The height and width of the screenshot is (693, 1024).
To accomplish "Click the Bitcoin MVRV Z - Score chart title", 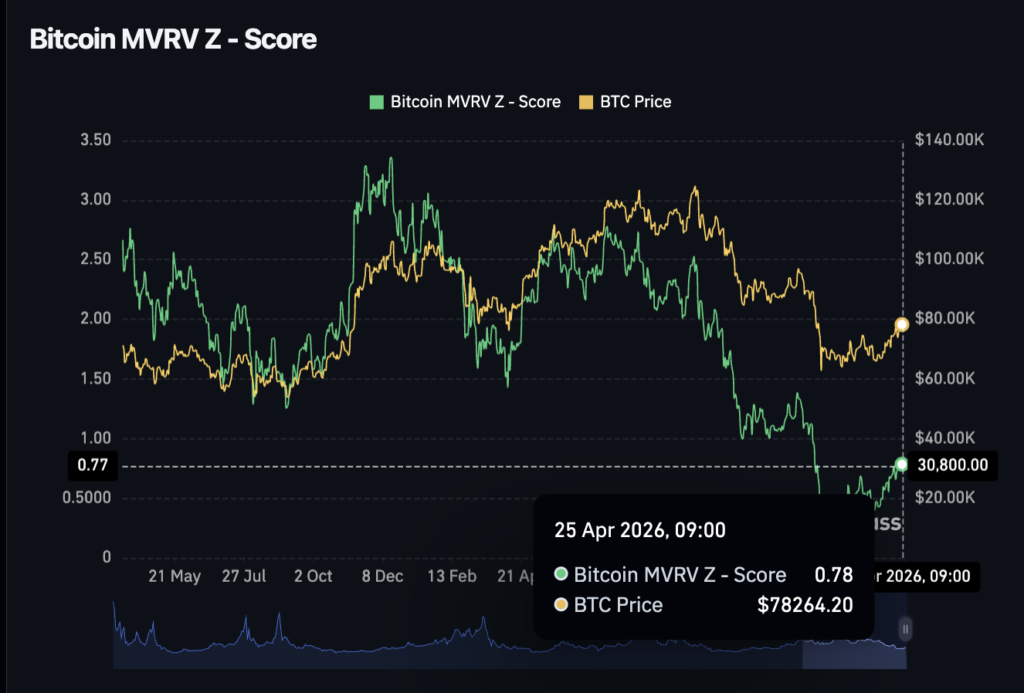I will pos(173,40).
